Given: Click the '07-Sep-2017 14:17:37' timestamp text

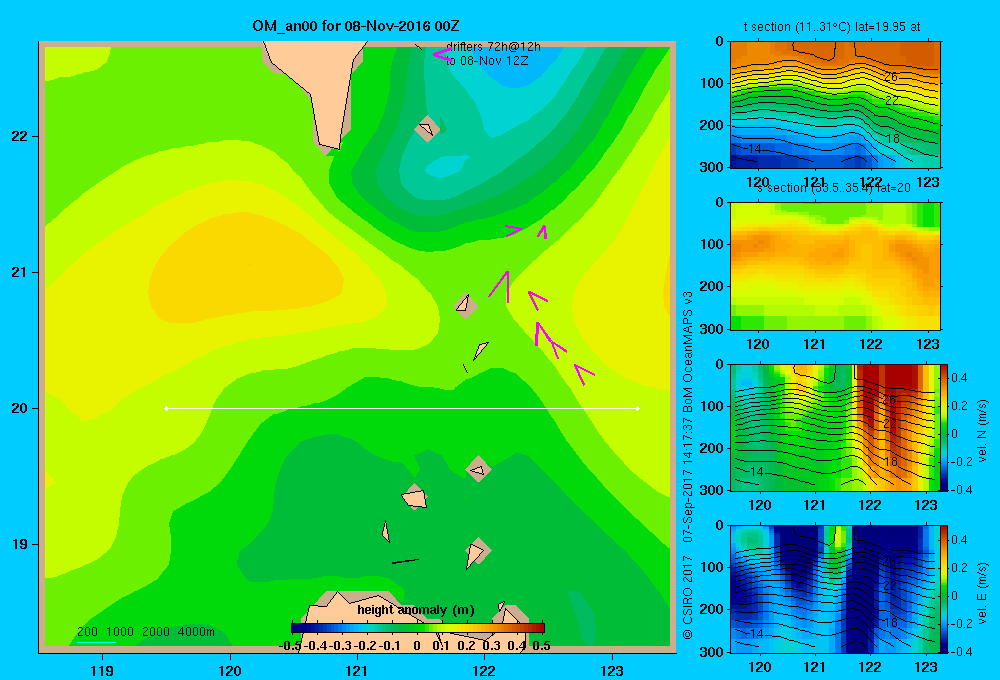Looking at the screenshot, I should coord(688,480).
